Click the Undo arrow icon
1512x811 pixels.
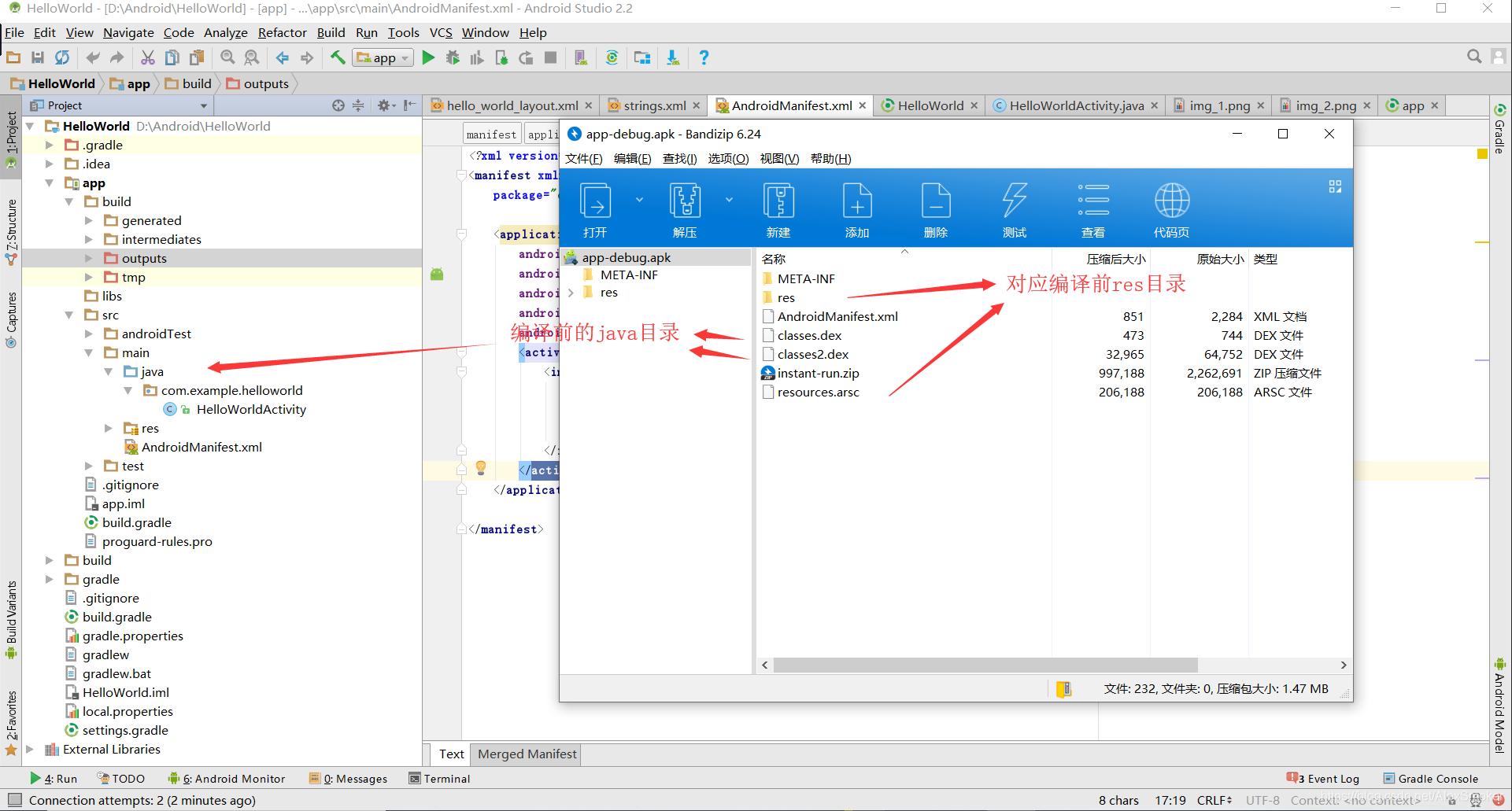93,57
